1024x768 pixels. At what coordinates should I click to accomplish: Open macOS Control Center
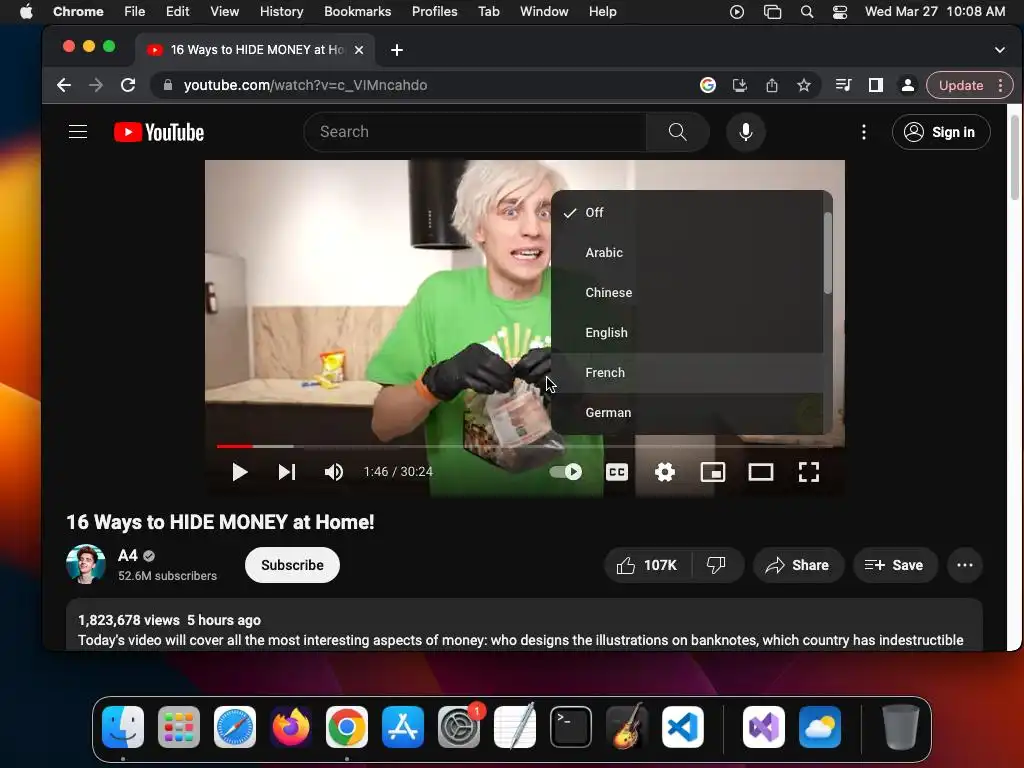pos(840,11)
